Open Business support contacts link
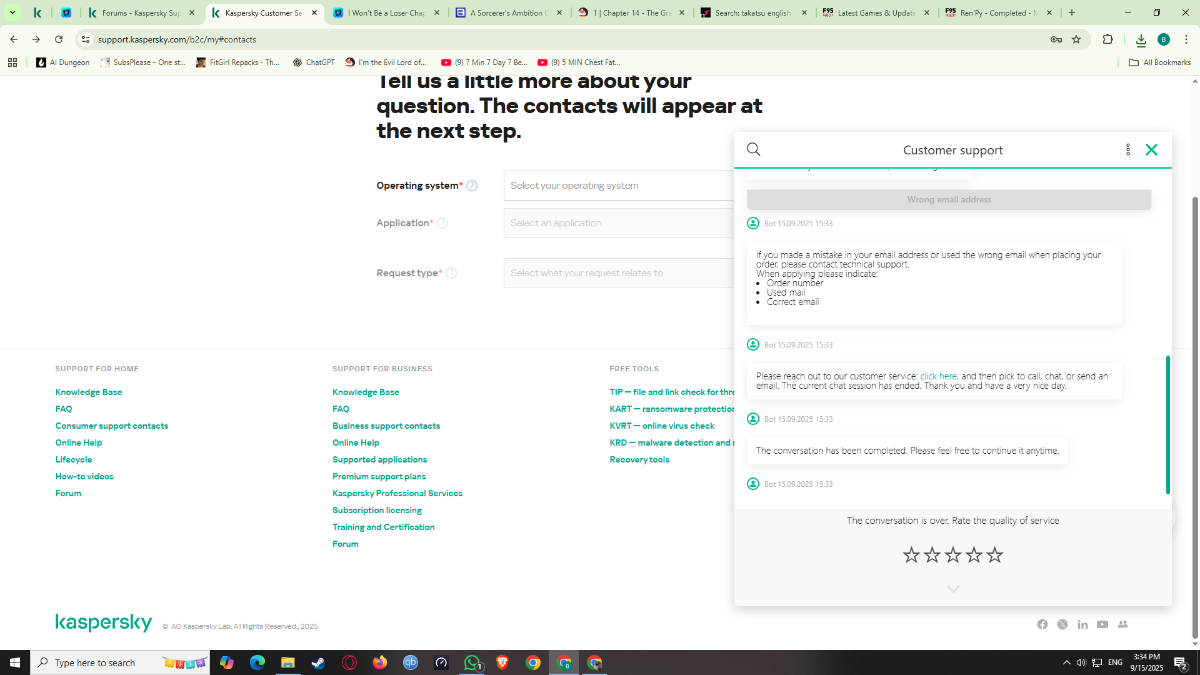 point(386,426)
